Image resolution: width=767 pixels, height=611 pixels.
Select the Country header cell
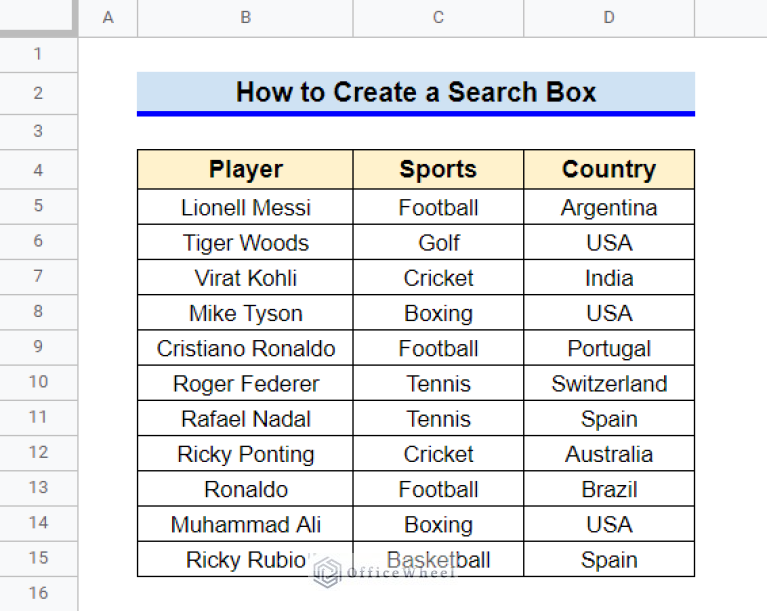click(x=609, y=170)
